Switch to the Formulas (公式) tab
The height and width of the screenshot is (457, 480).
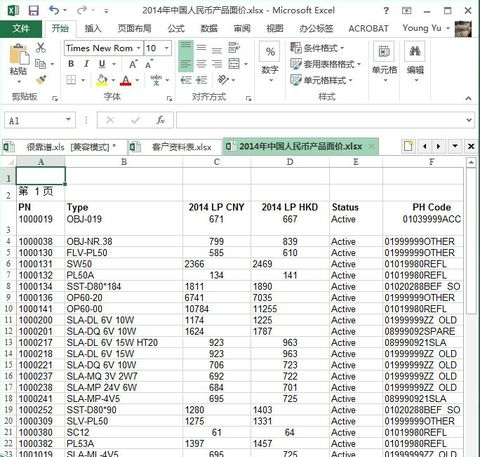click(176, 29)
